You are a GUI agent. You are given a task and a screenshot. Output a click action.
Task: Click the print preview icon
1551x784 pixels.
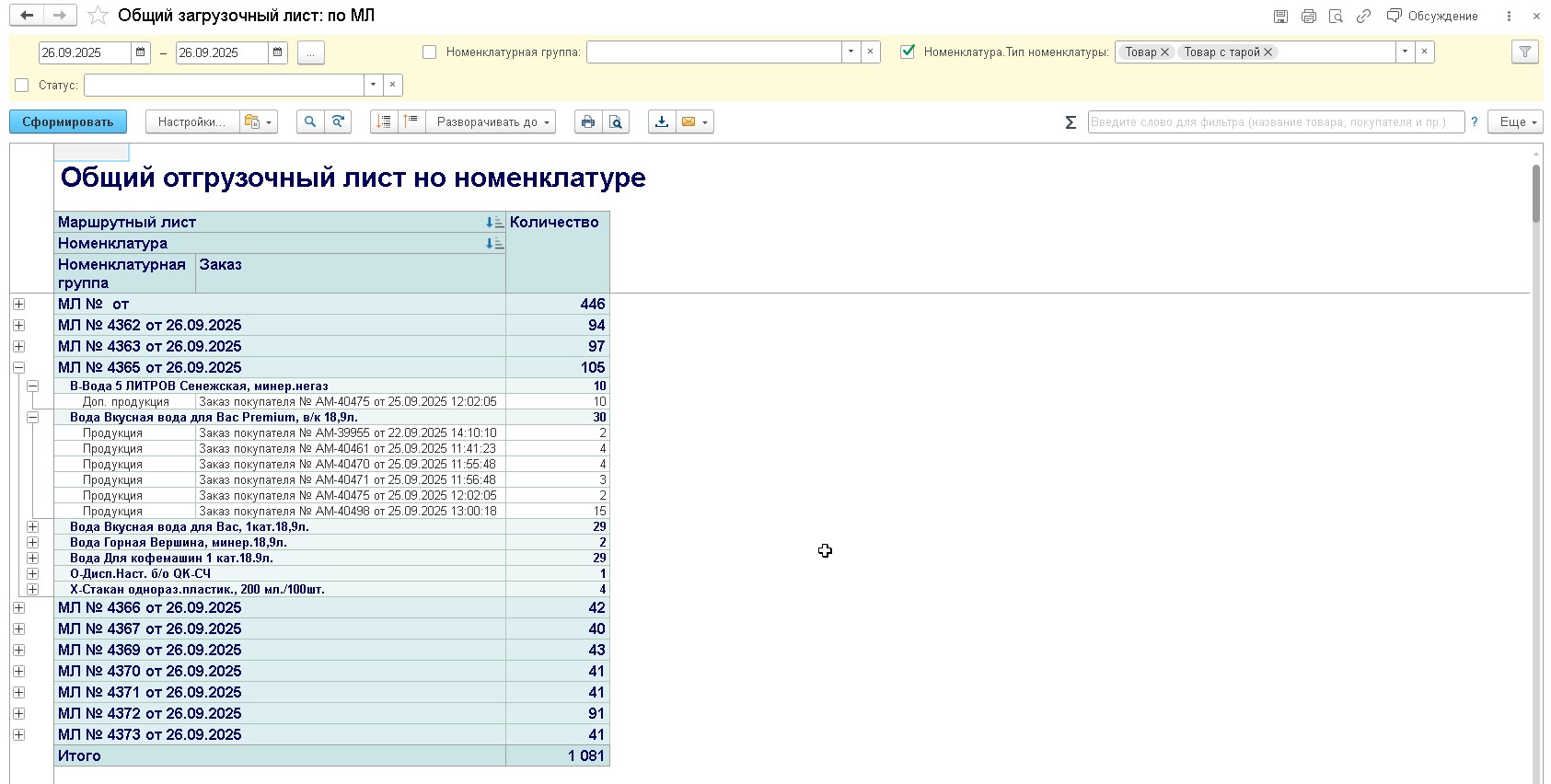[616, 121]
